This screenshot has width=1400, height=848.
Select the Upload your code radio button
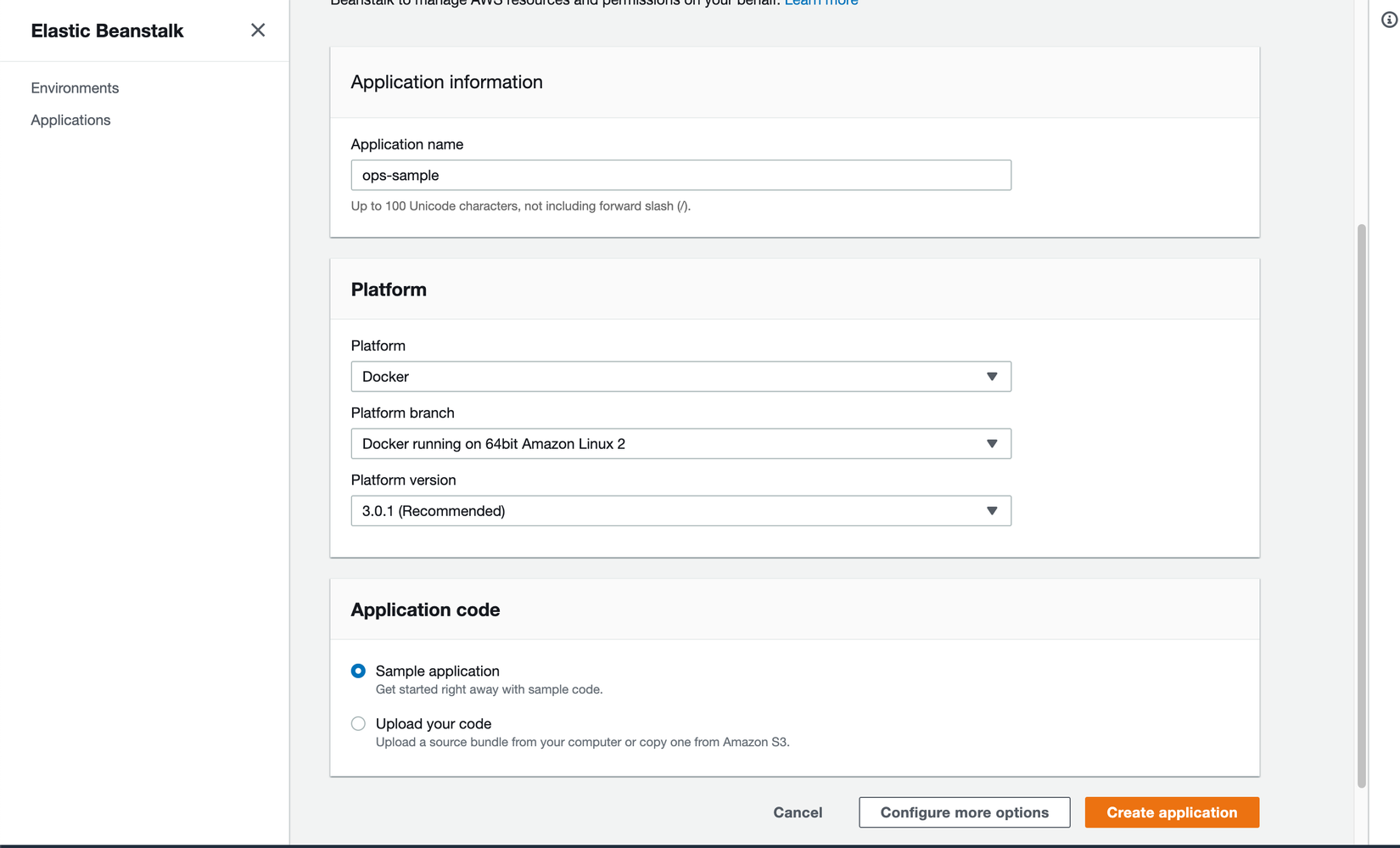click(358, 723)
